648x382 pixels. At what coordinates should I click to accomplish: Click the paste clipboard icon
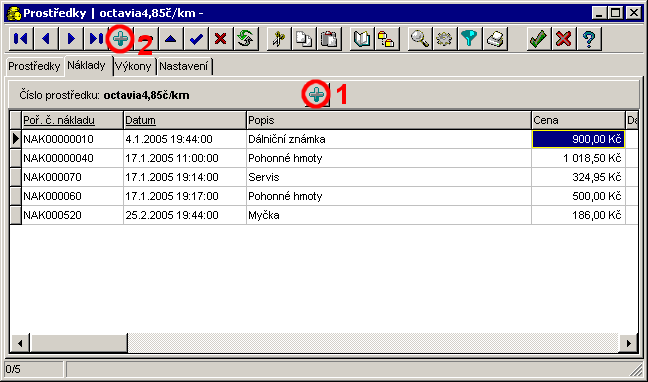[329, 39]
